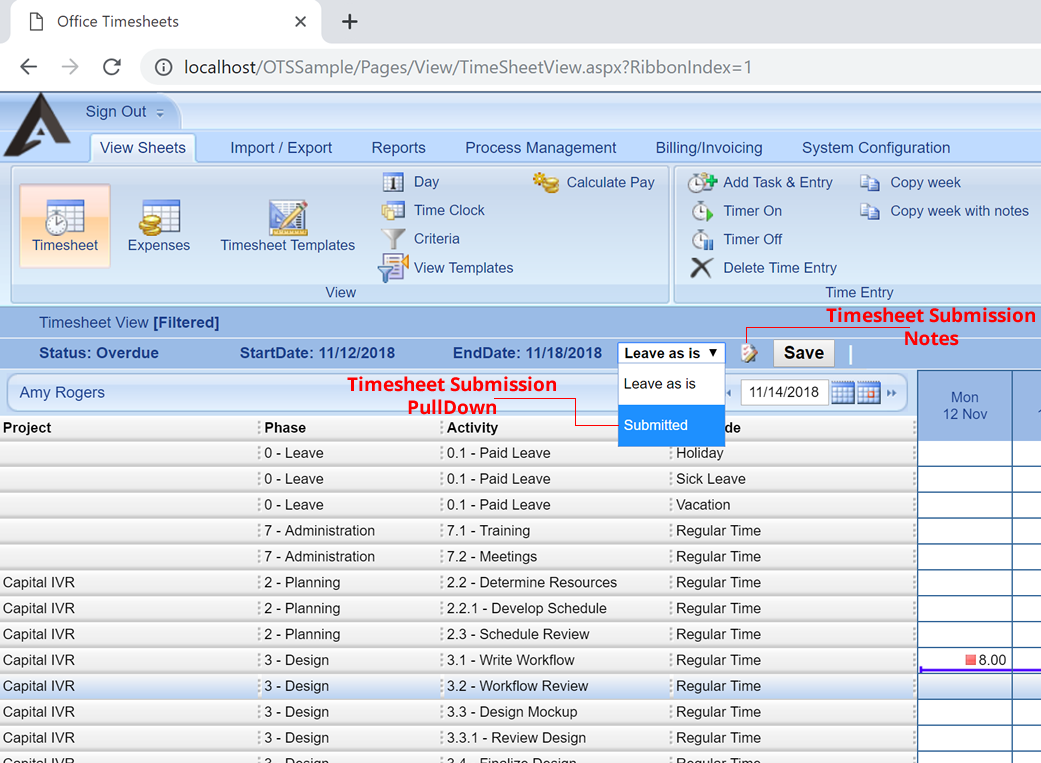Expand the Sign Out dropdown arrow
The width and height of the screenshot is (1041, 763).
point(160,113)
